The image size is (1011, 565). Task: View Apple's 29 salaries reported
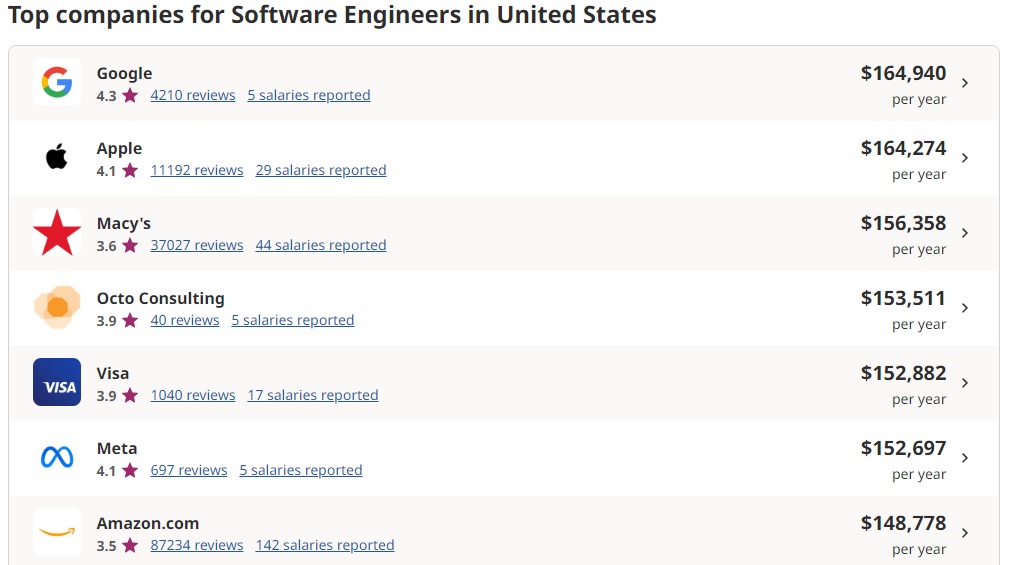click(321, 170)
